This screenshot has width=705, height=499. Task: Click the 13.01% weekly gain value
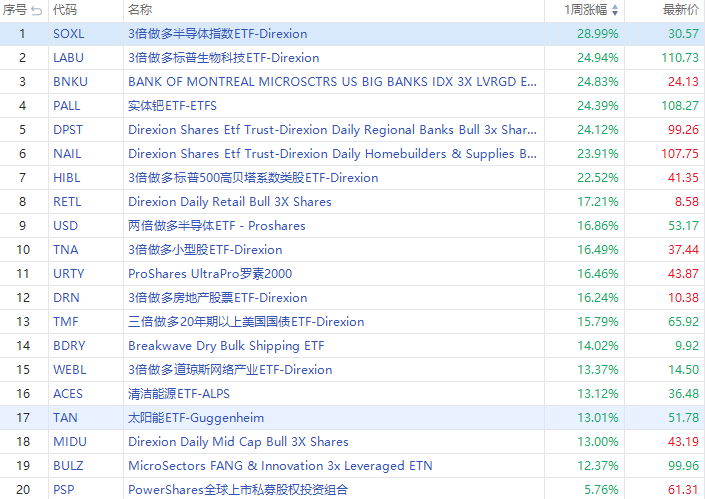click(598, 418)
